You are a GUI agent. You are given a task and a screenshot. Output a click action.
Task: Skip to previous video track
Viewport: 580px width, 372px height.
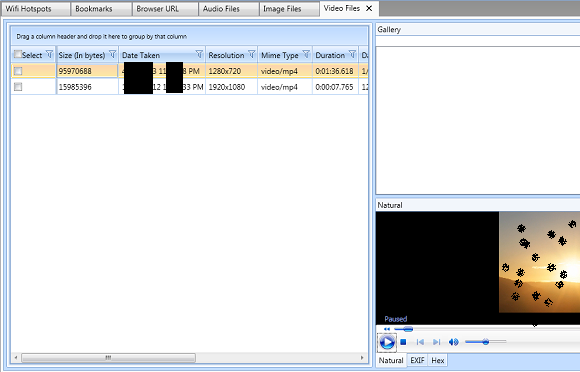420,342
